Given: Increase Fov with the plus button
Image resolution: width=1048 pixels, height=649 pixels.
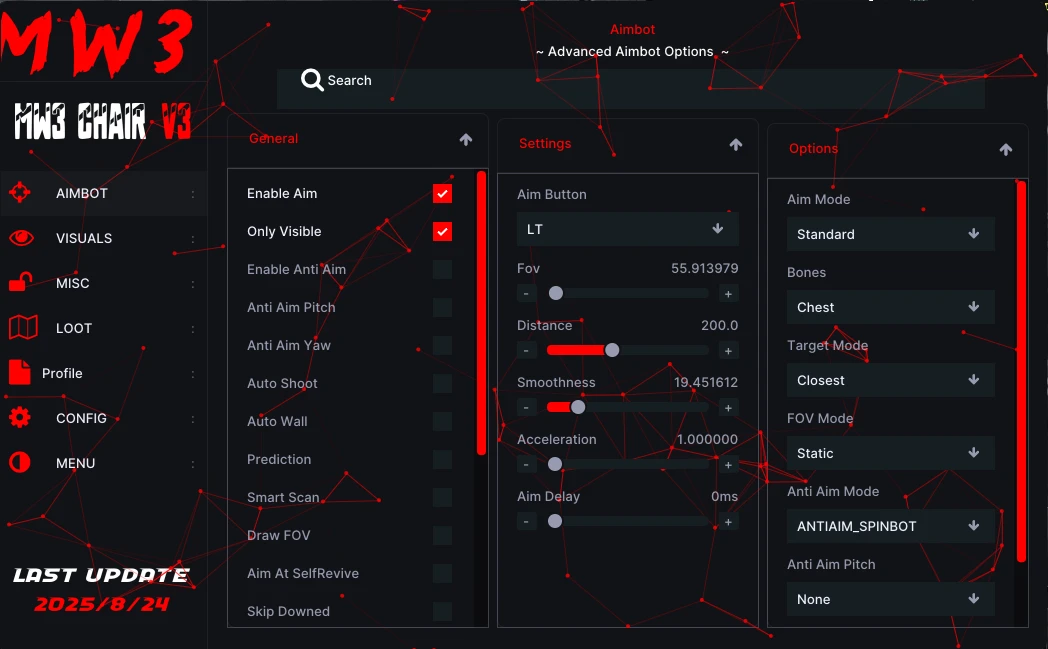Looking at the screenshot, I should pyautogui.click(x=729, y=293).
